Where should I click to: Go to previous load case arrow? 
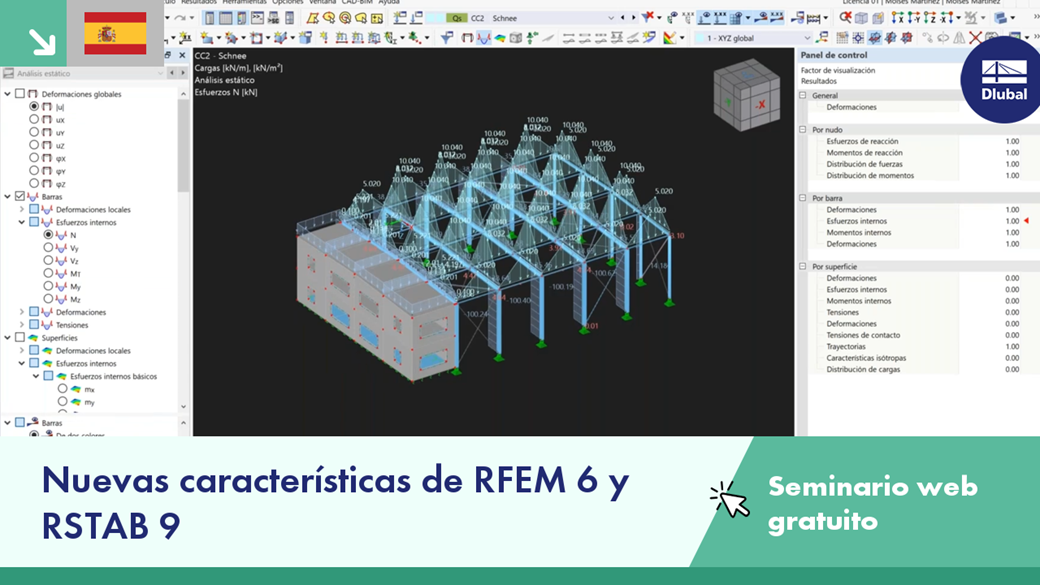click(623, 18)
